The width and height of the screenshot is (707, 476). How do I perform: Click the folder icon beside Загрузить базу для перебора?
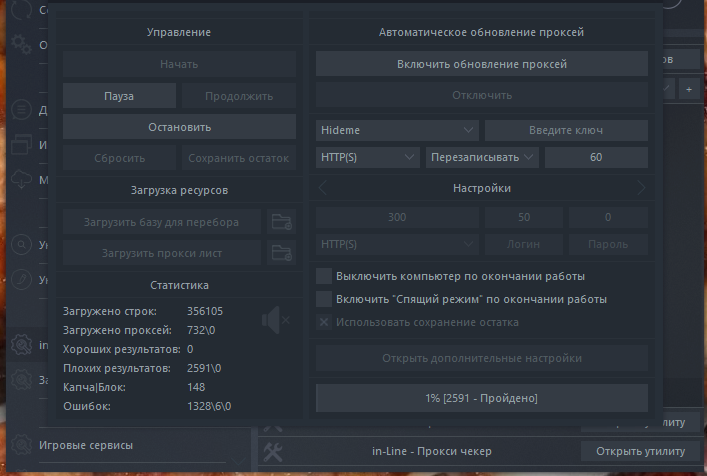[x=281, y=222]
